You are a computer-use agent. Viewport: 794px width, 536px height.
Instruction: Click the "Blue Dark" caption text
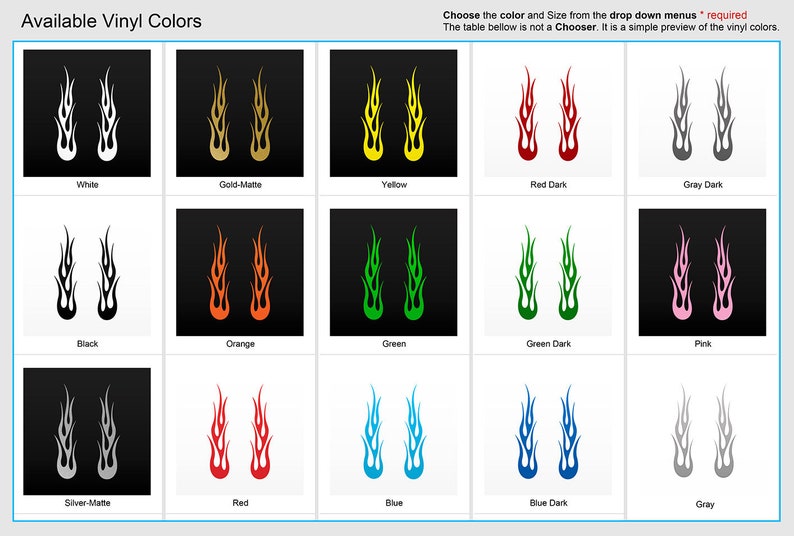tap(548, 503)
